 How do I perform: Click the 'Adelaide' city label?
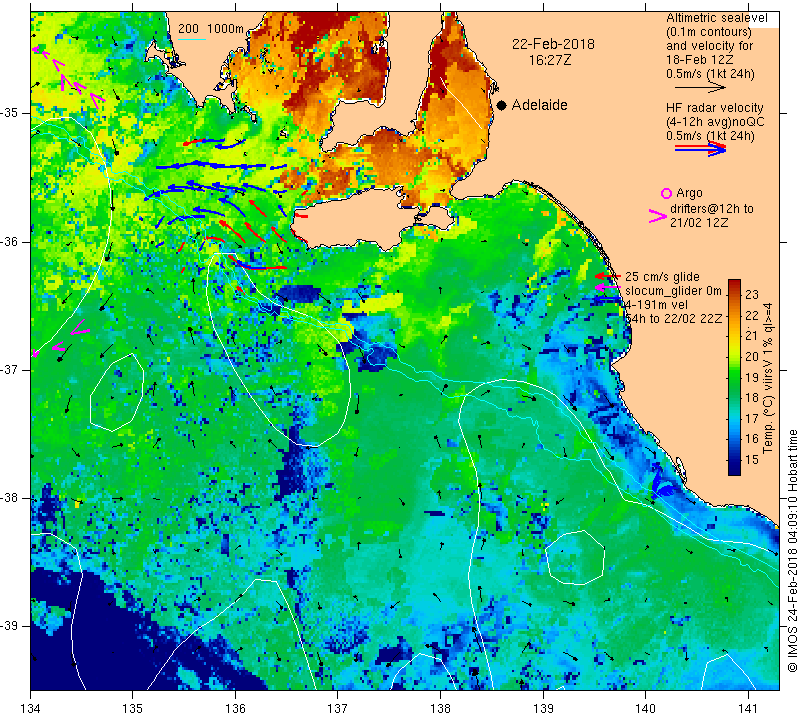point(539,105)
